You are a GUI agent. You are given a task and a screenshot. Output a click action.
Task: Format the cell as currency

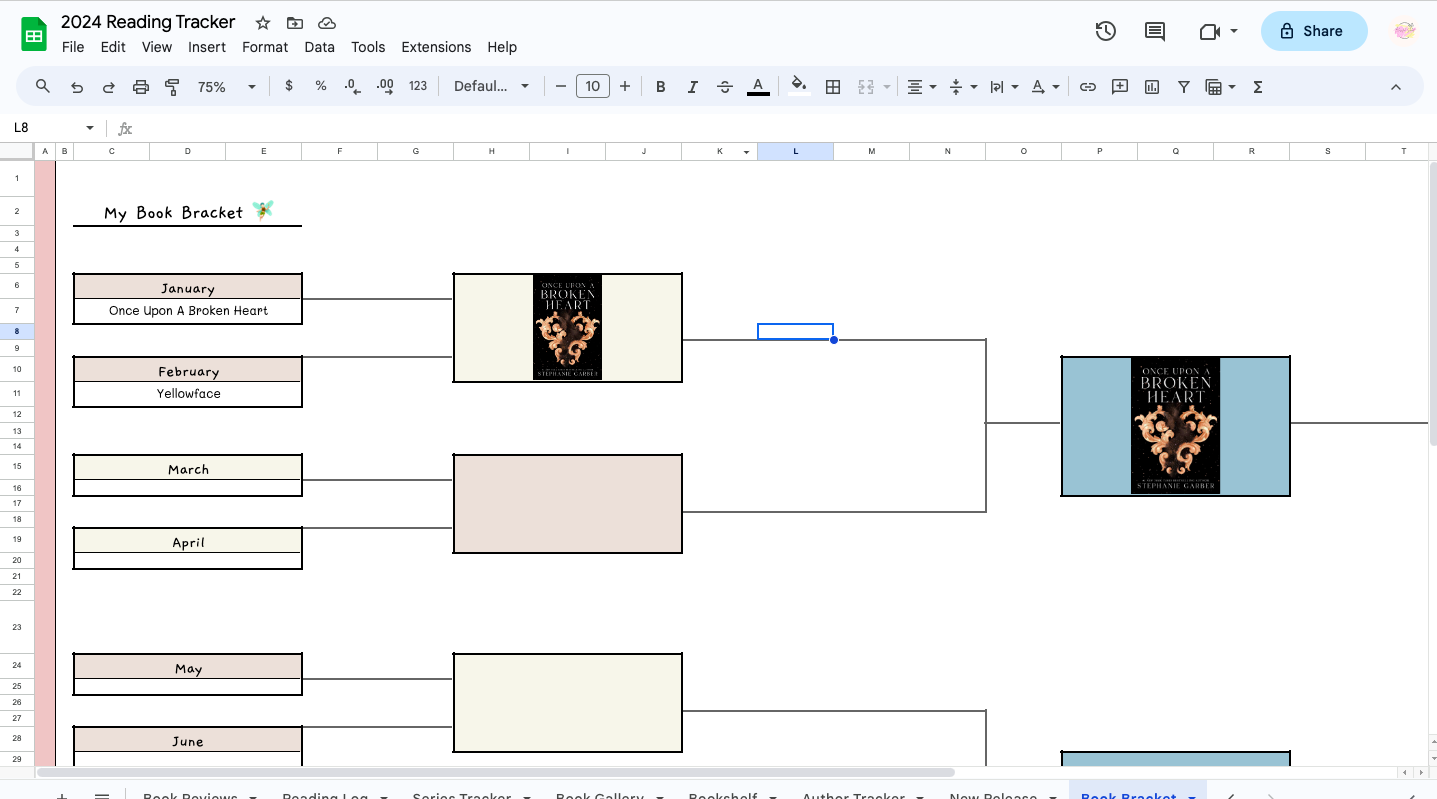(289, 86)
